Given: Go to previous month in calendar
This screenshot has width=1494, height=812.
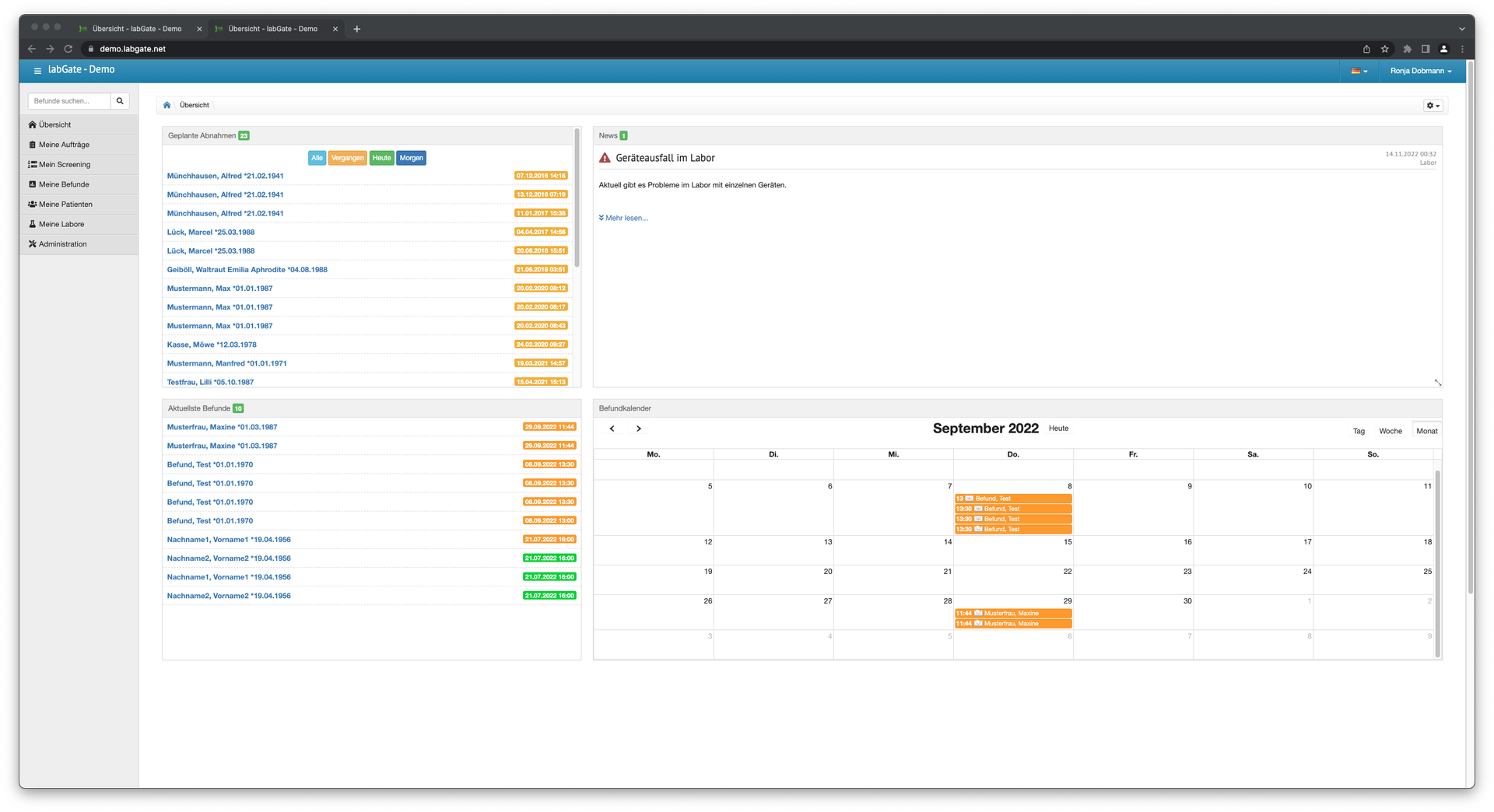Looking at the screenshot, I should coord(612,429).
